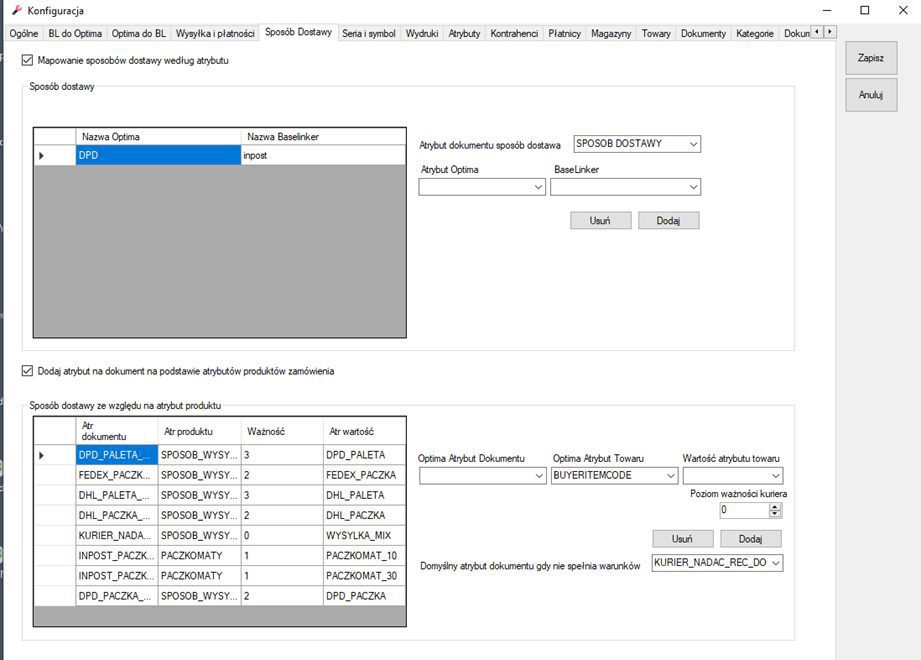Click the Konfiguracja wrench icon in title bar
Screen dimensions: 921x660
17,10
